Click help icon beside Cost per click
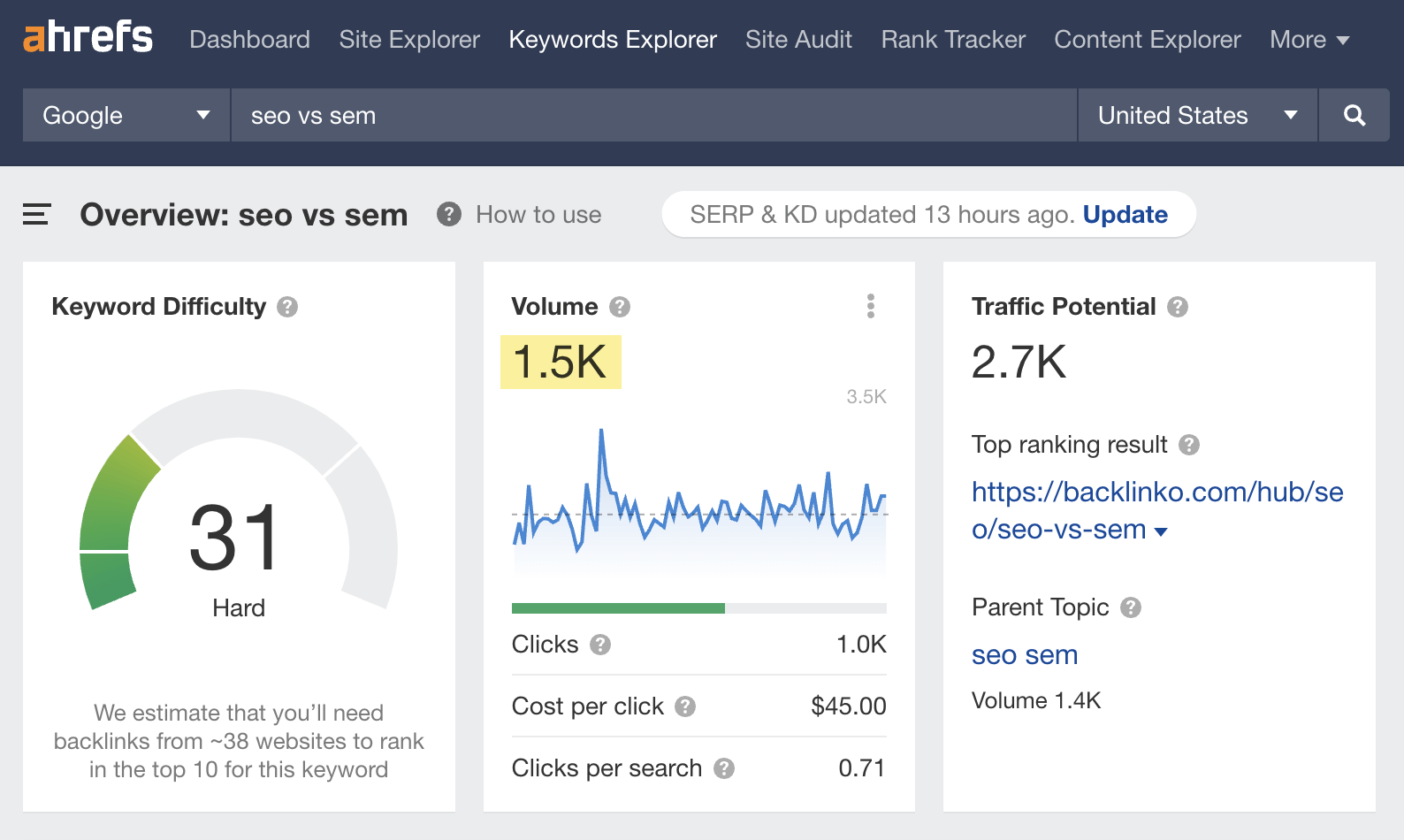The width and height of the screenshot is (1404, 840). pos(685,706)
